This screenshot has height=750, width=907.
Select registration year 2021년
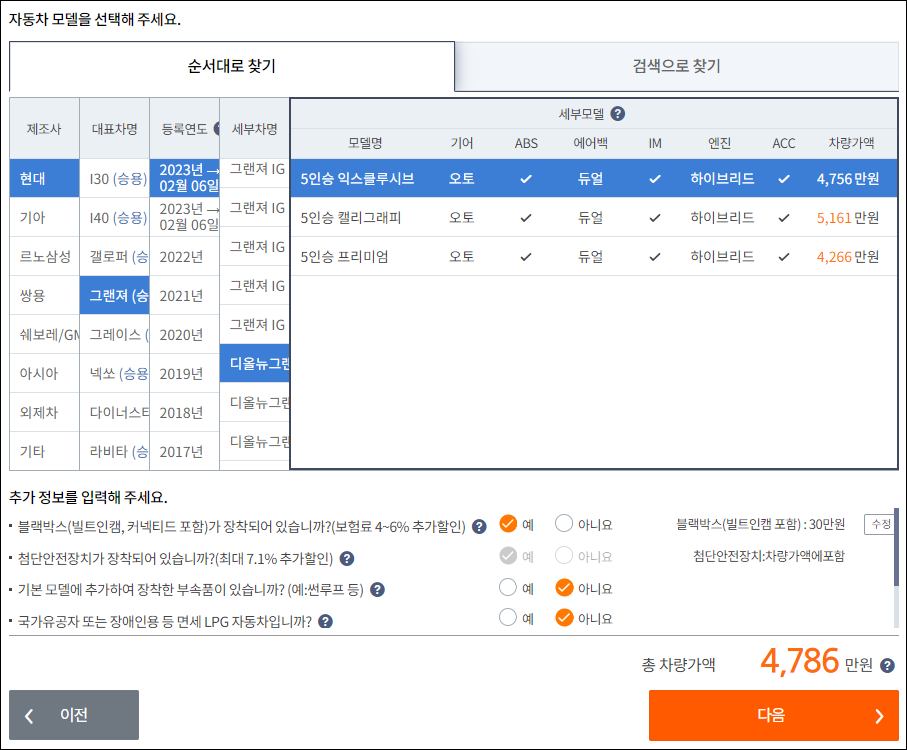point(185,295)
